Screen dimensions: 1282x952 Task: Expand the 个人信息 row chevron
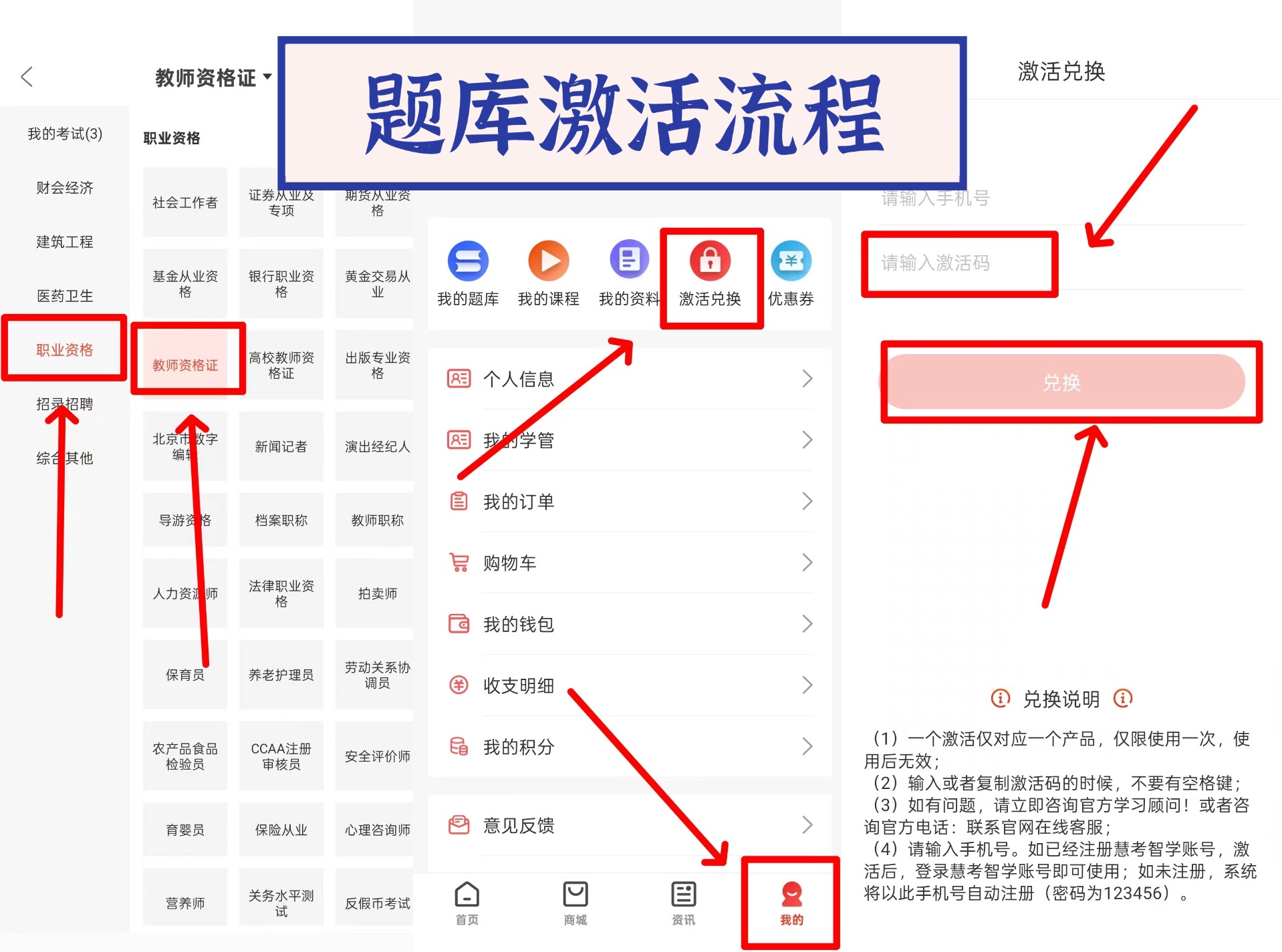[x=807, y=379]
